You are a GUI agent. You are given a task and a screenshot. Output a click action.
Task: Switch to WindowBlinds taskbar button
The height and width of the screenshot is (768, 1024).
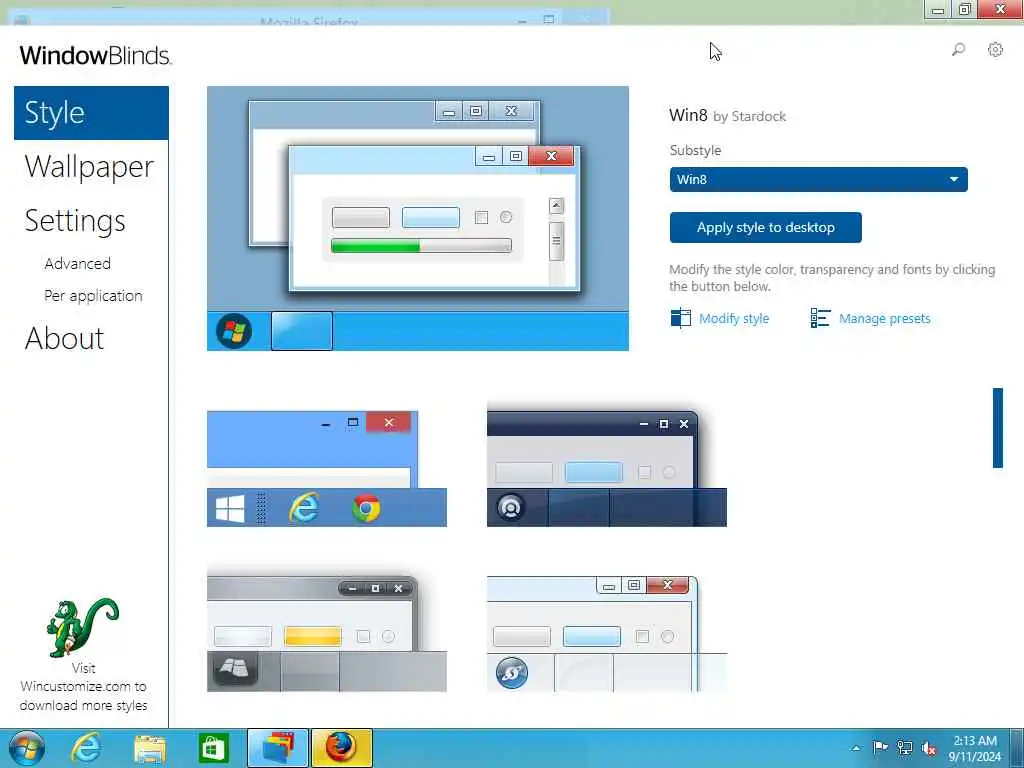tap(278, 748)
